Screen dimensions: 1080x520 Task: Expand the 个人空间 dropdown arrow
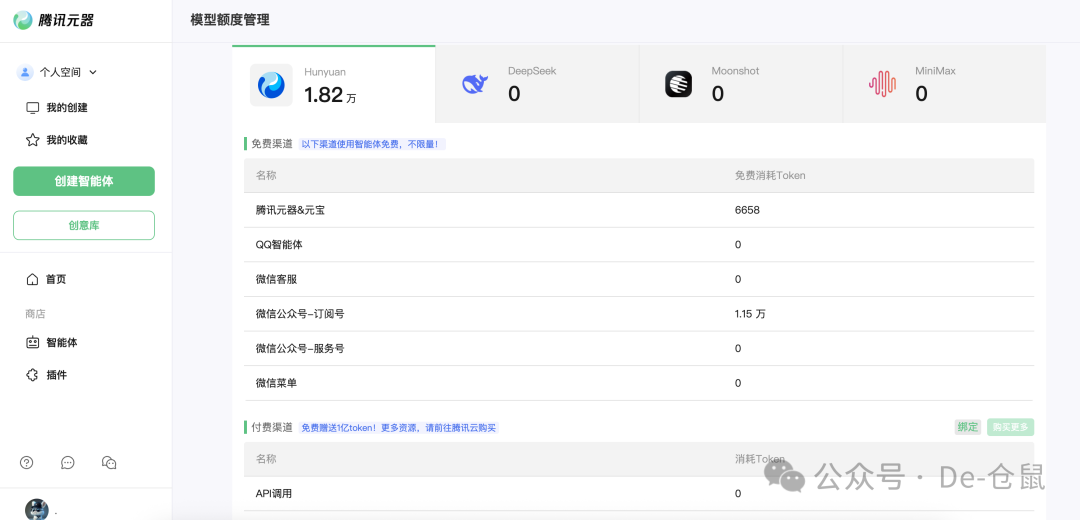(x=93, y=72)
